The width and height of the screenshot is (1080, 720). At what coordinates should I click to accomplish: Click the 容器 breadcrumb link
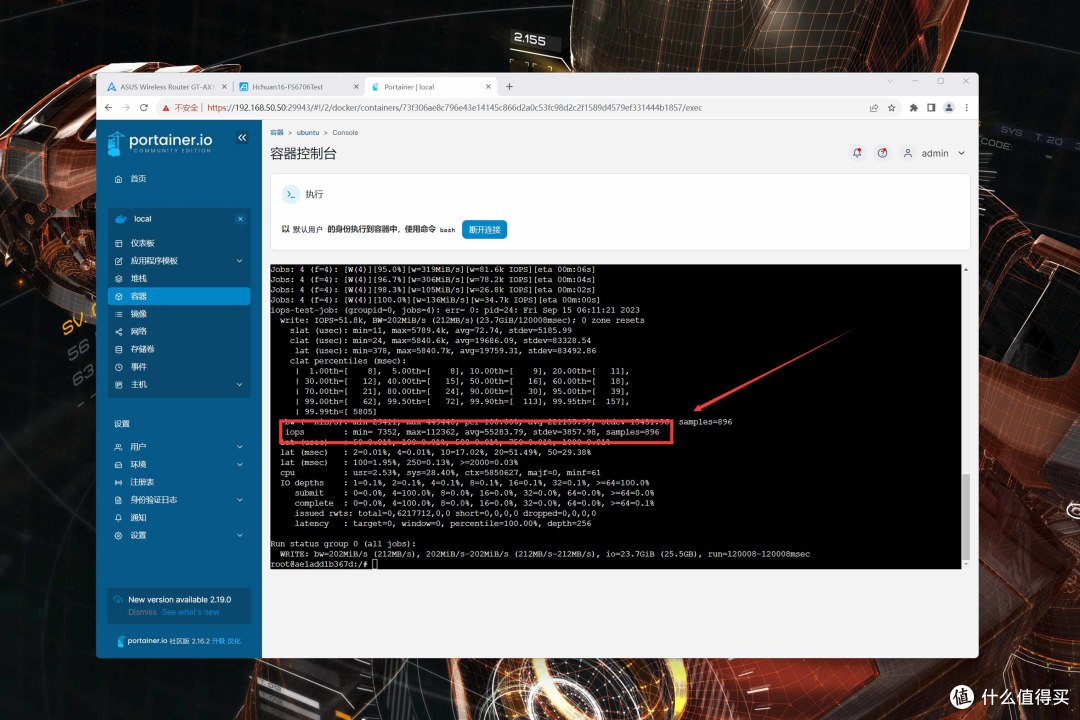click(x=277, y=132)
